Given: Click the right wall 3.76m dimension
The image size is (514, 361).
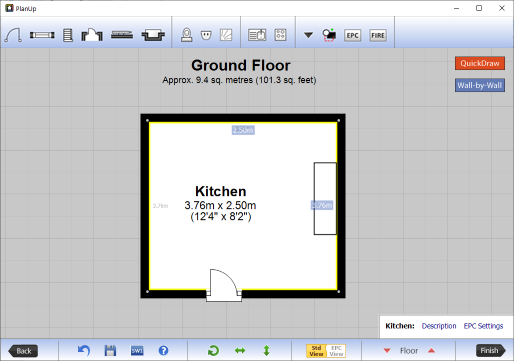Looking at the screenshot, I should click(322, 205).
